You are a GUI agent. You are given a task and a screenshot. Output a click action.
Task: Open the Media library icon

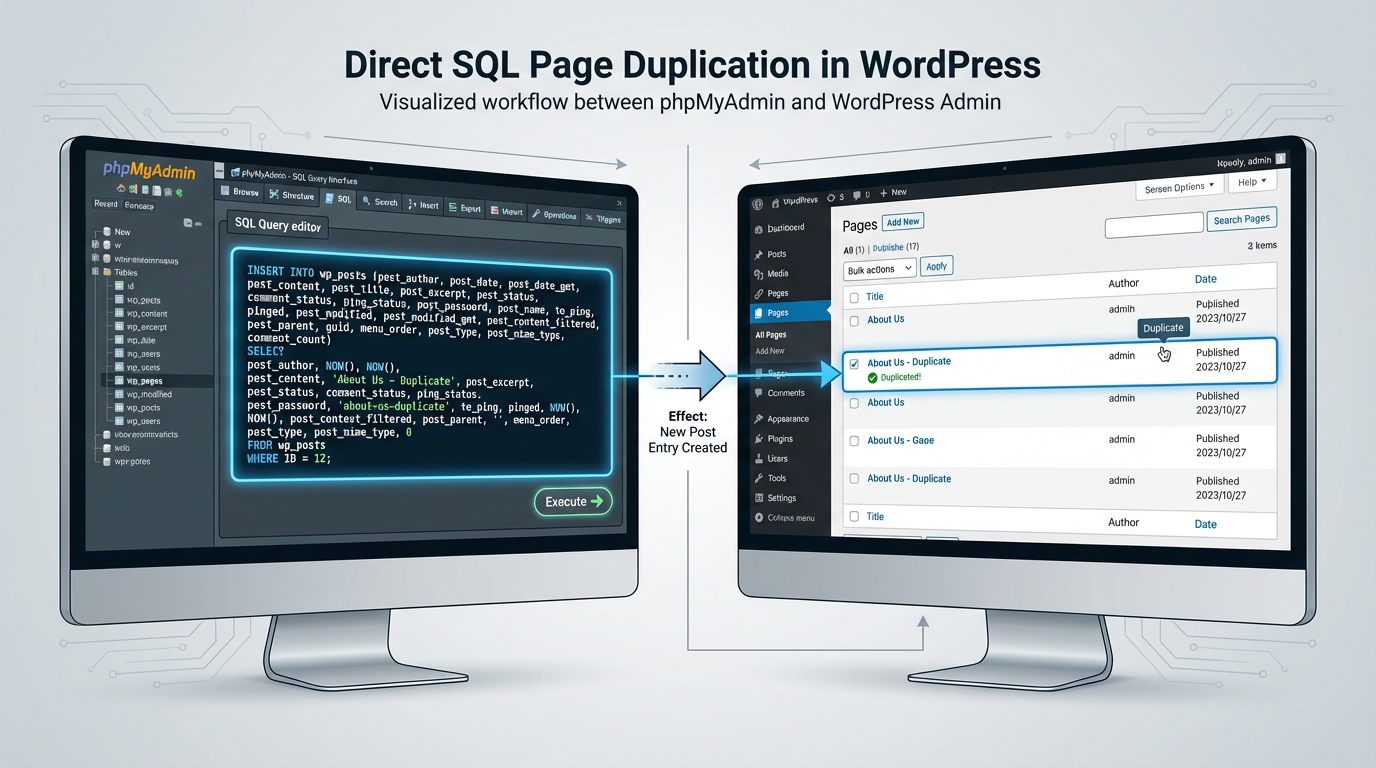(758, 272)
